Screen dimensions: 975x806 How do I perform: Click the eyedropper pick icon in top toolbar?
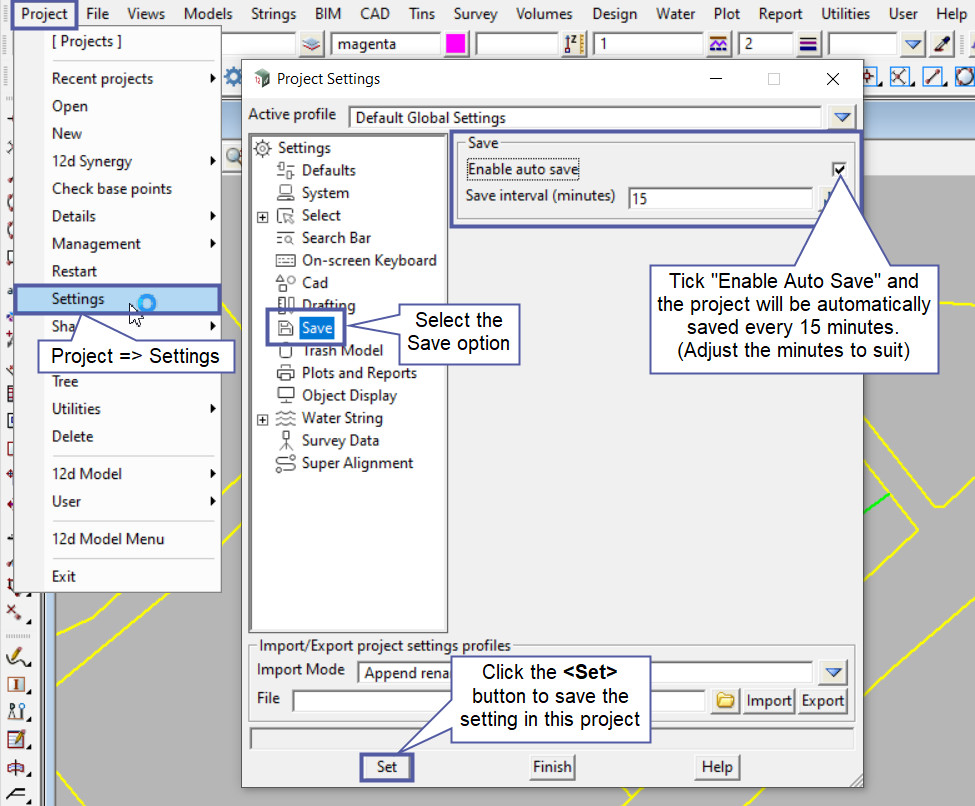point(941,44)
